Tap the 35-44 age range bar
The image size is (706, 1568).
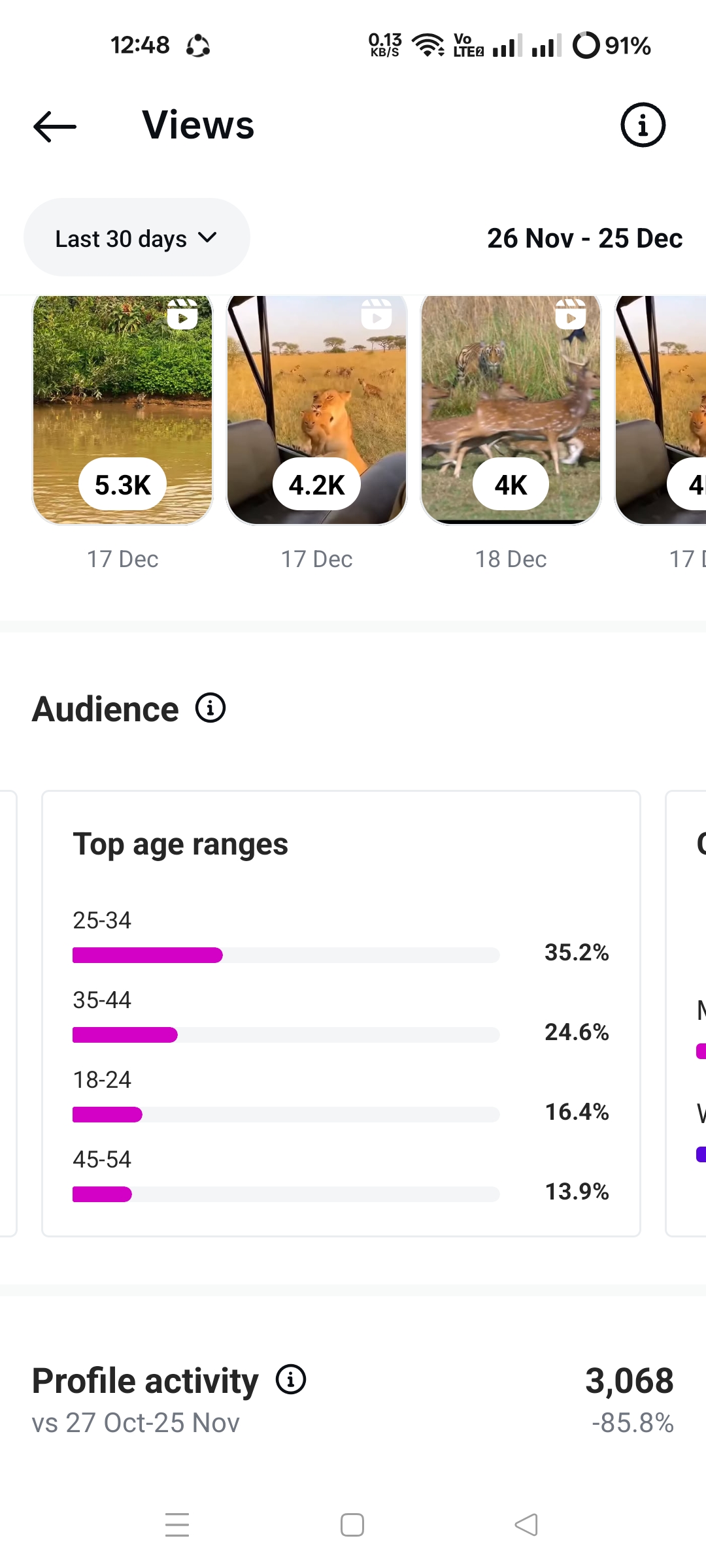tap(286, 1035)
